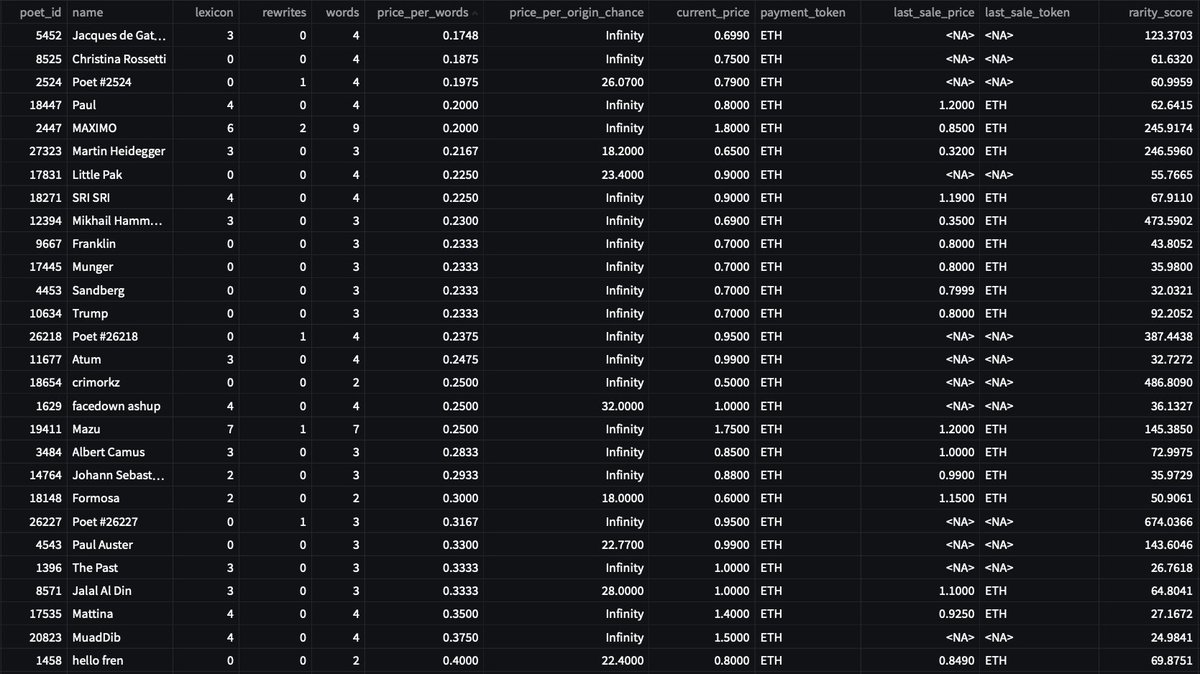Select the Trump name cell
The image size is (1200, 674).
120,313
